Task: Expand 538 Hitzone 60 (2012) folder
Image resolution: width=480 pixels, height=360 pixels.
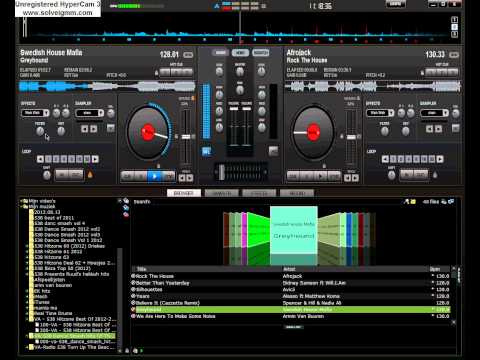Action: 27,246
